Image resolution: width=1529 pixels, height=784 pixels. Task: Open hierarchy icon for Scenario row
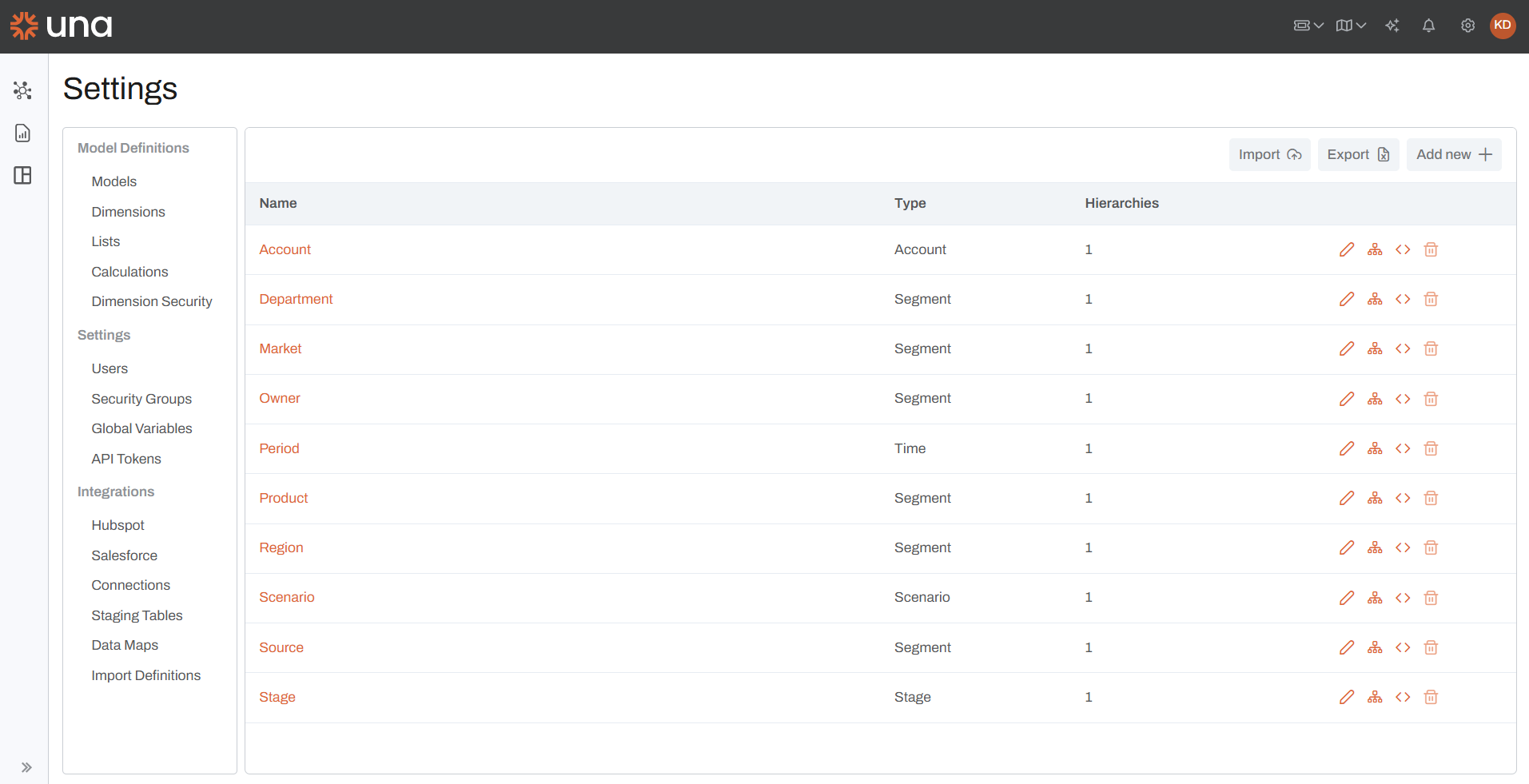click(x=1375, y=598)
